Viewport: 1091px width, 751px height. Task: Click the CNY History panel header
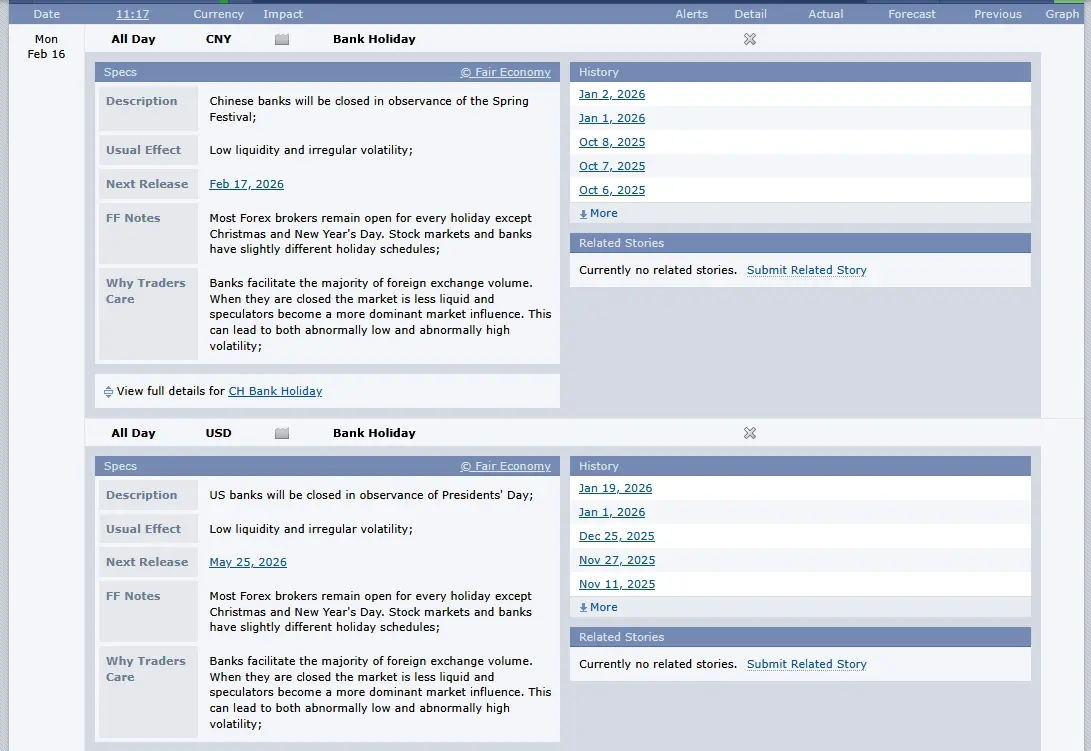click(800, 72)
